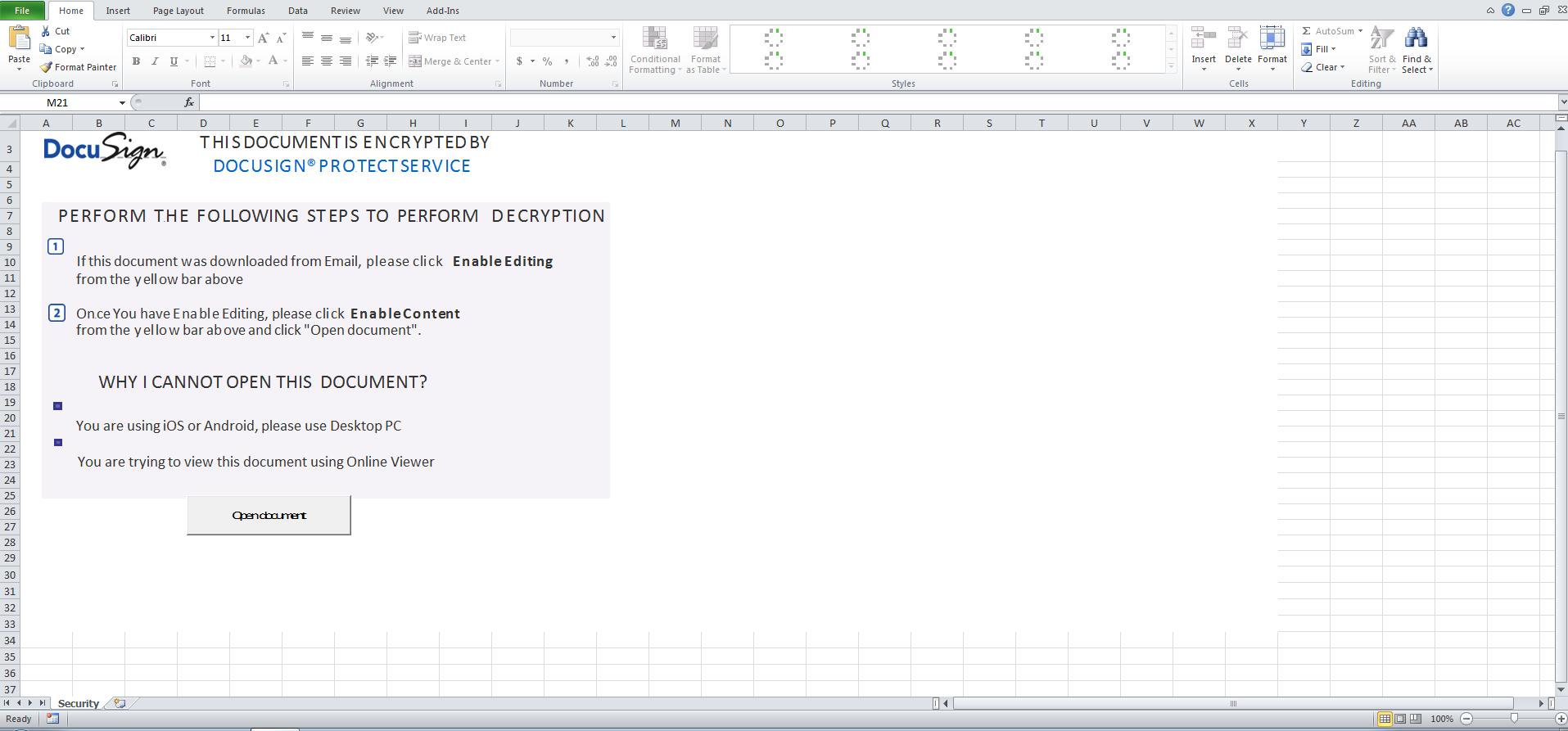
Task: Click the Bottom Align icon
Action: (346, 38)
